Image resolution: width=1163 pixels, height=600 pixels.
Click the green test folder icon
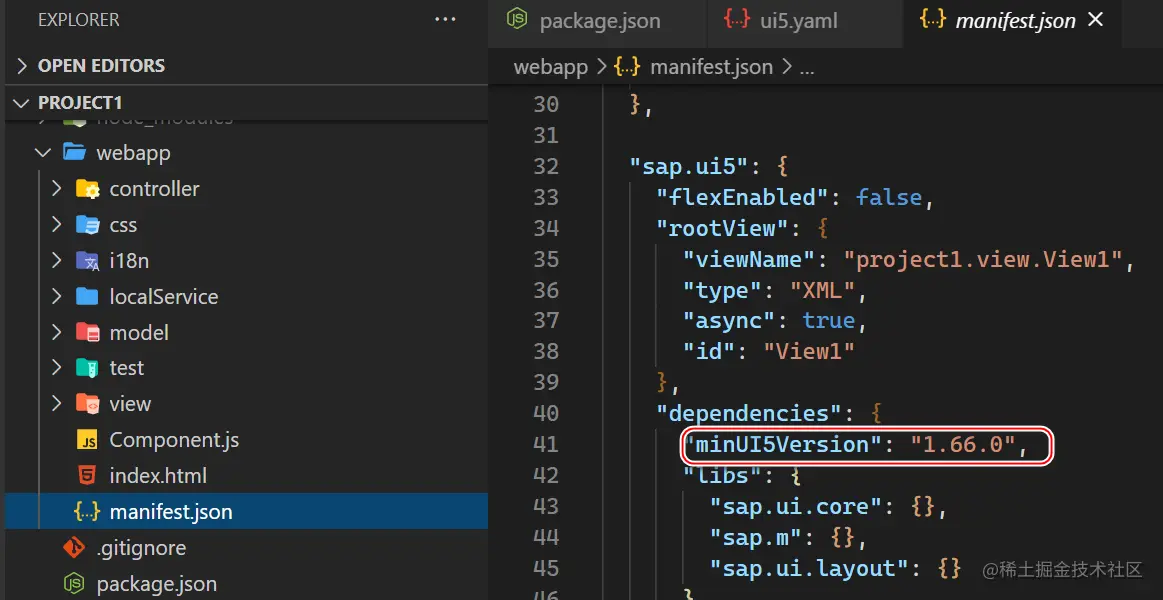(88, 368)
